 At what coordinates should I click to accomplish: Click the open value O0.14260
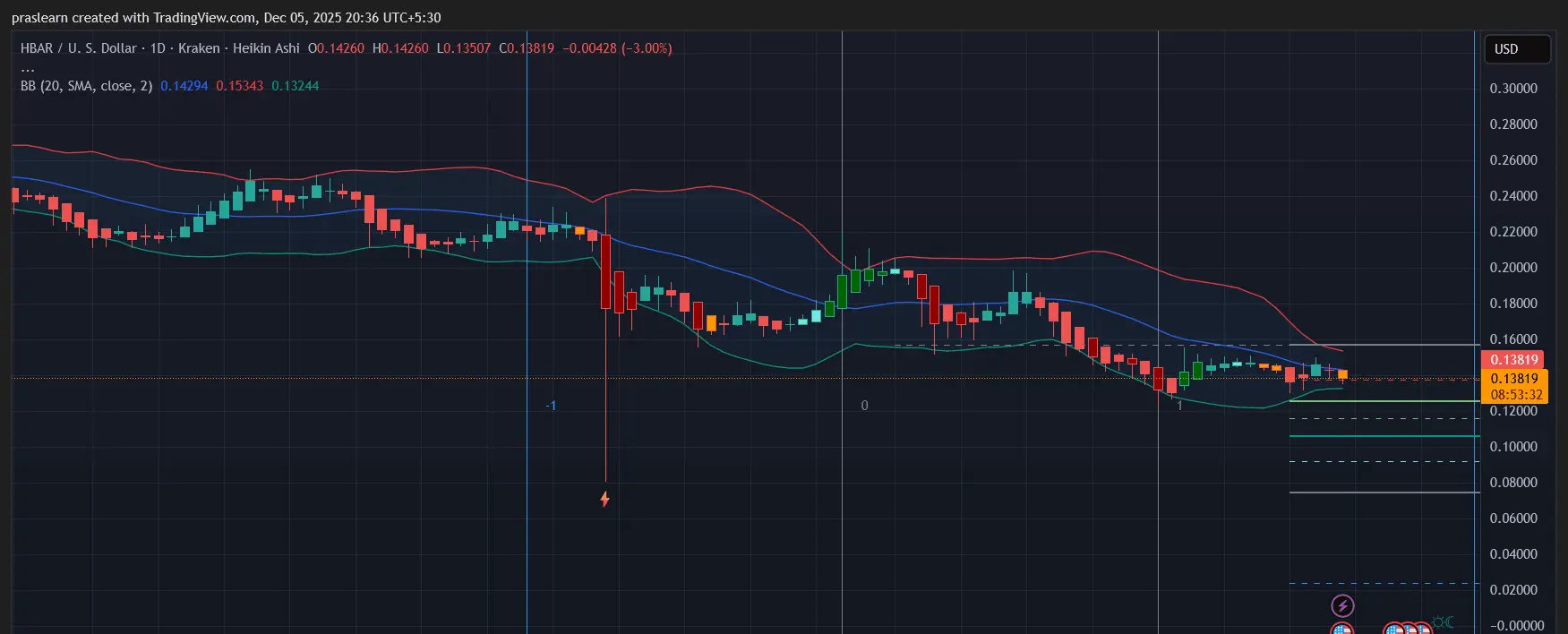click(336, 48)
